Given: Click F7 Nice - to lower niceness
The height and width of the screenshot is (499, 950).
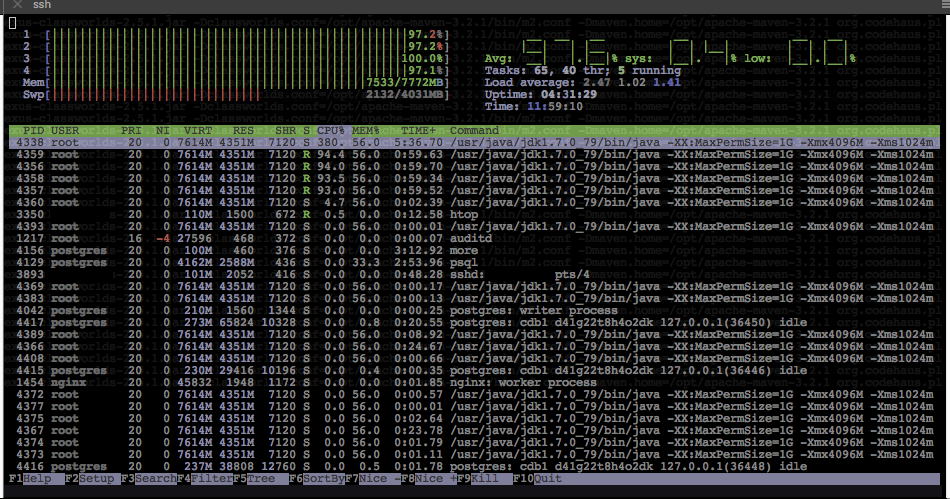Looking at the screenshot, I should pyautogui.click(x=374, y=479).
